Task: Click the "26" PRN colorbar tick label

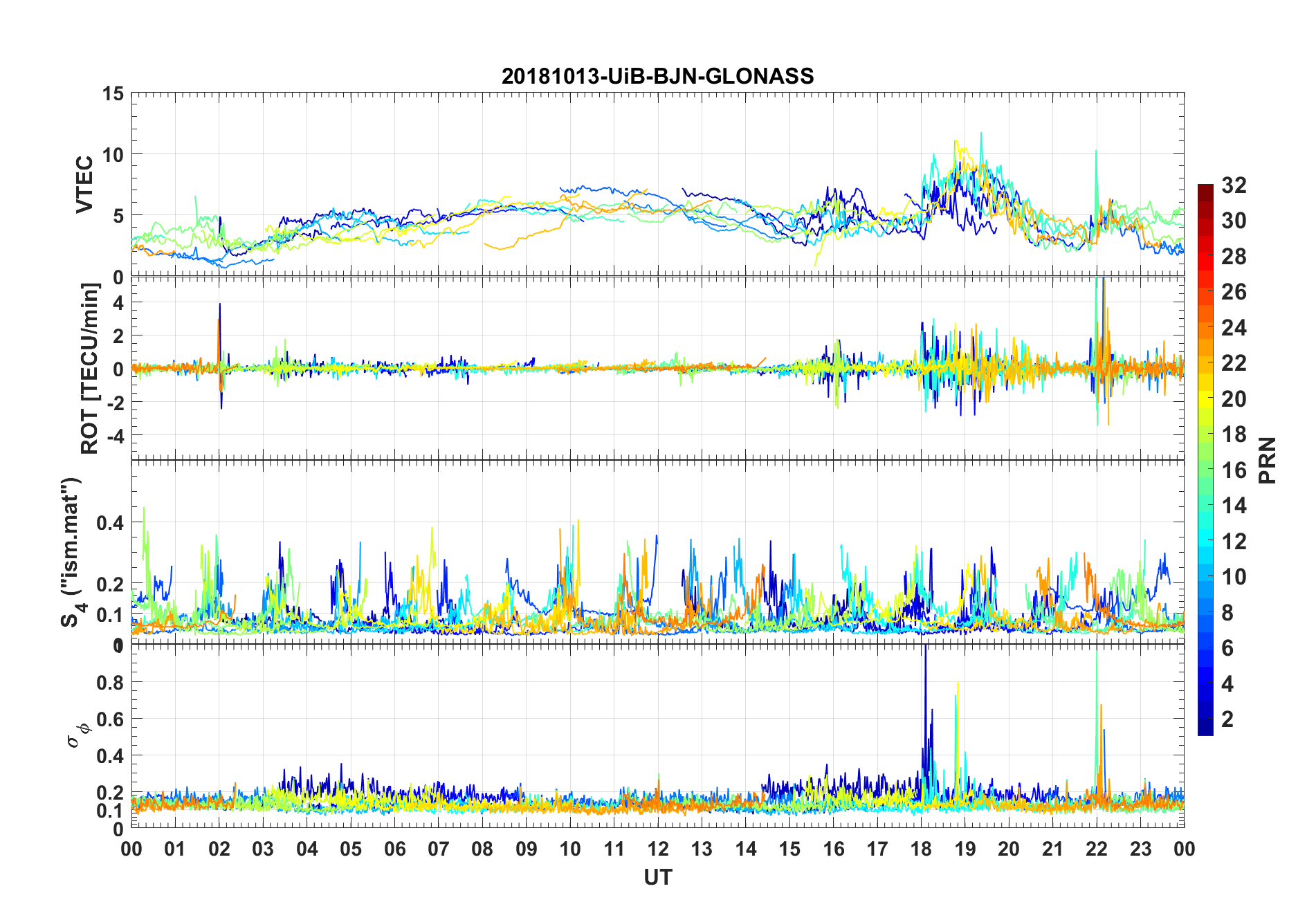Action: click(1234, 292)
